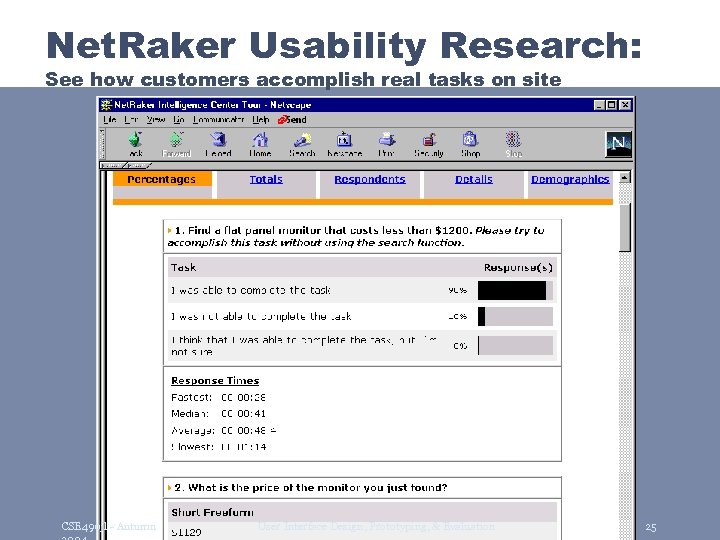The width and height of the screenshot is (720, 540).
Task: Click the Median response time value
Action: [x=243, y=414]
